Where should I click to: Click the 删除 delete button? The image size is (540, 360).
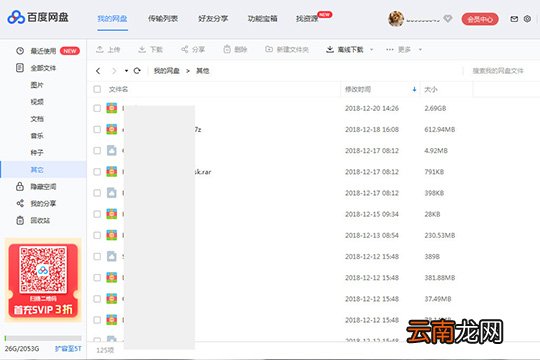tap(236, 50)
